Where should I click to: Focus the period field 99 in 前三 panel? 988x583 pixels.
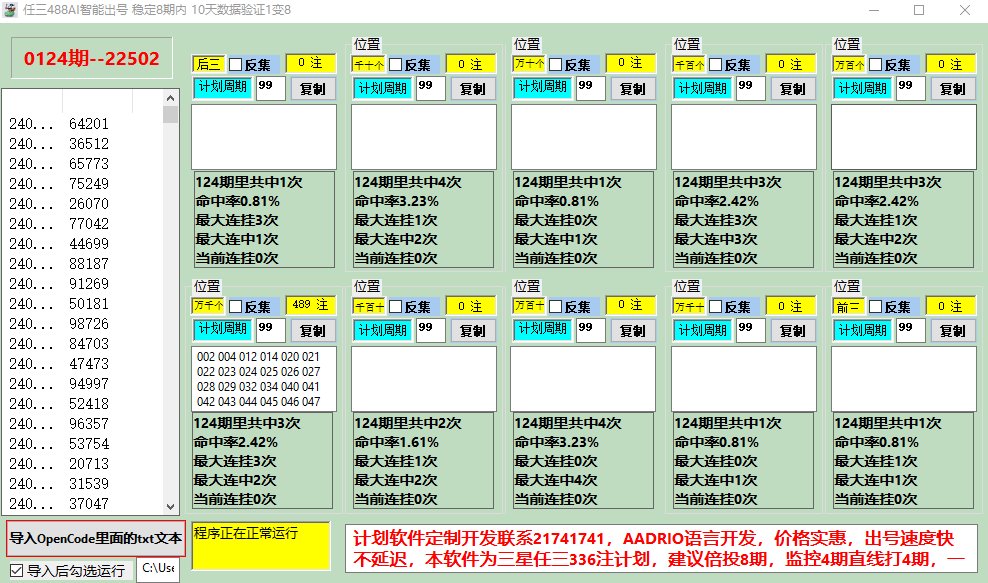tap(911, 330)
